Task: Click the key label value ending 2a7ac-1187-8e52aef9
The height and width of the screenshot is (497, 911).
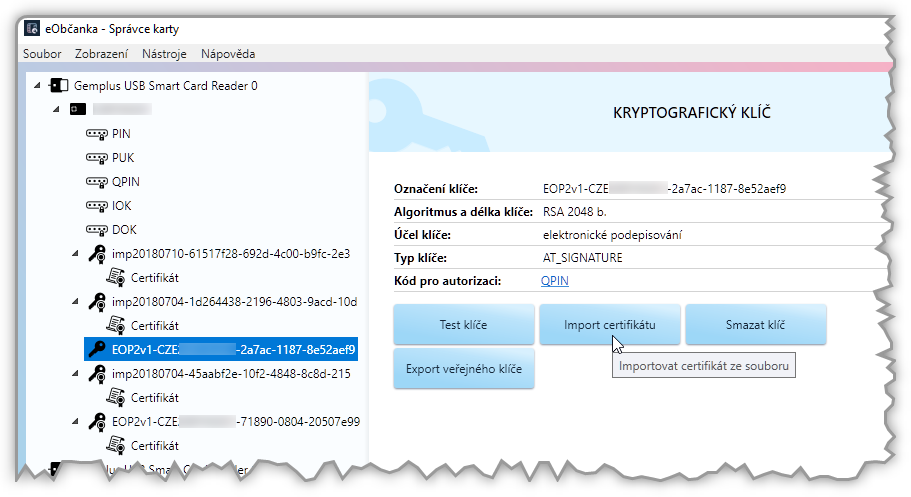Action: coord(664,189)
